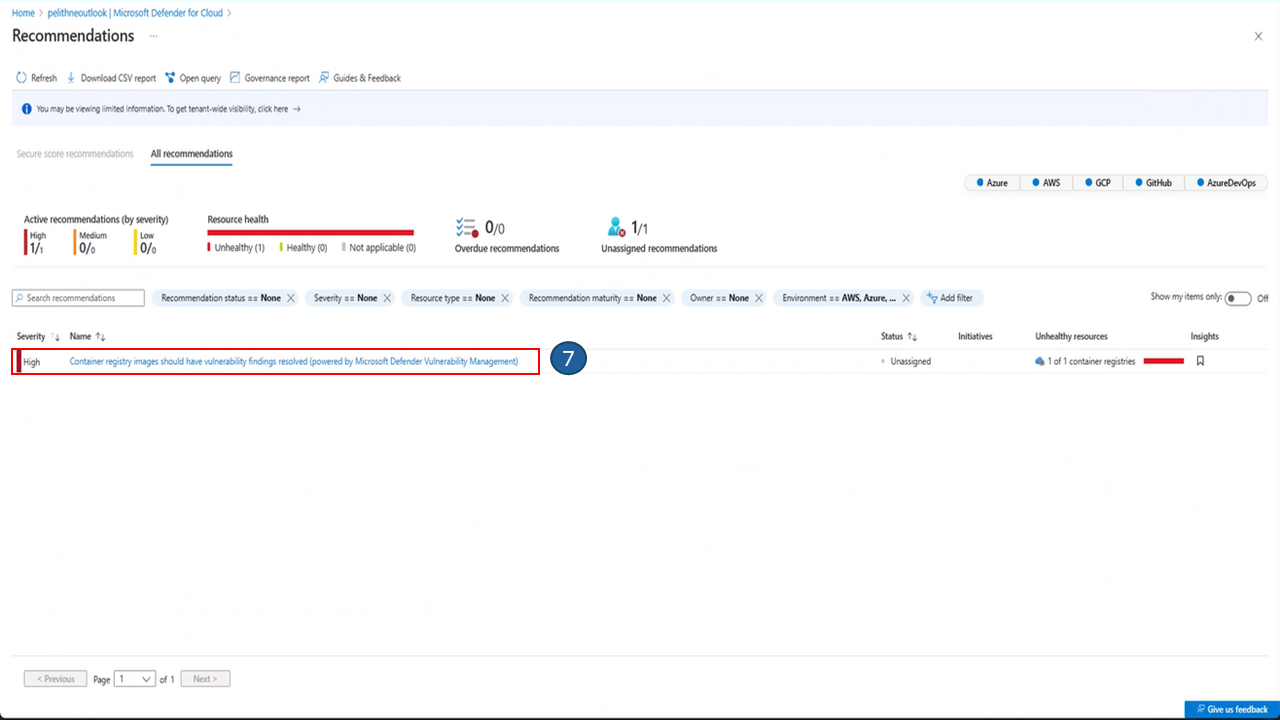Viewport: 1280px width, 720px height.
Task: Remove the Owner filter with X
Action: click(759, 298)
